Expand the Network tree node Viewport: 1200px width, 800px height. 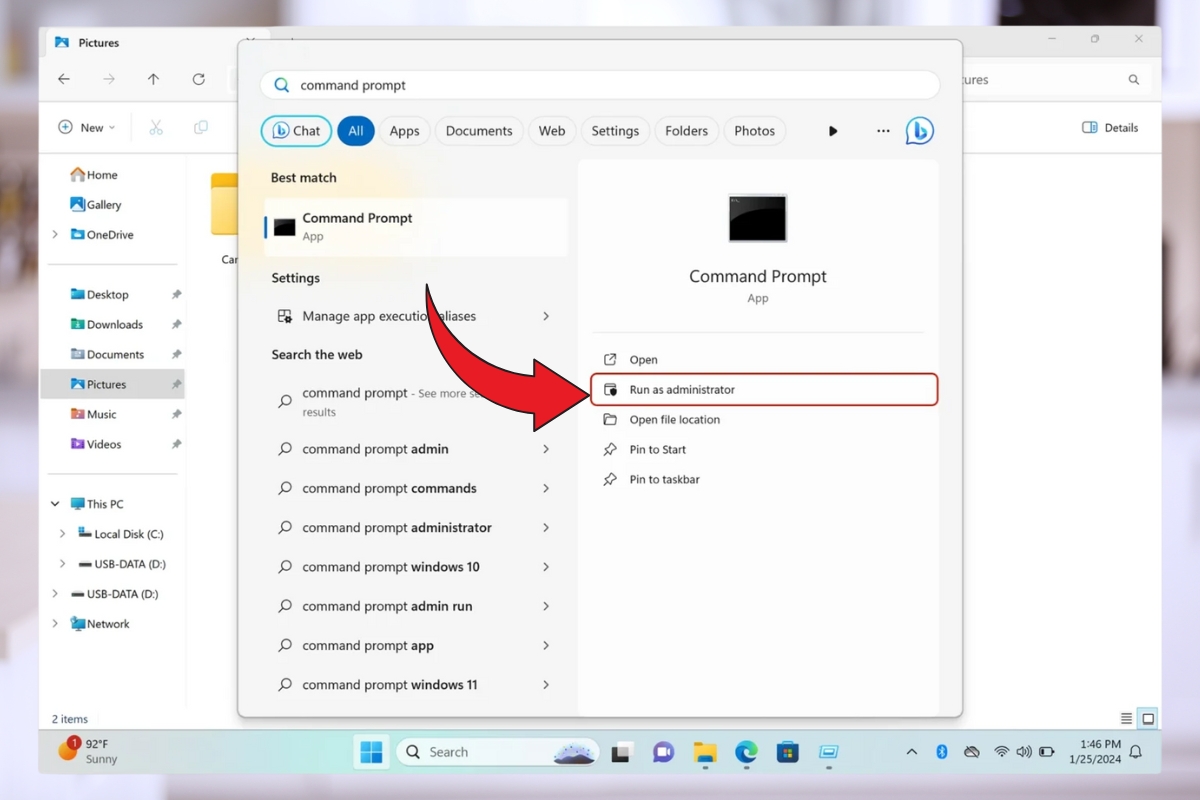[x=55, y=624]
